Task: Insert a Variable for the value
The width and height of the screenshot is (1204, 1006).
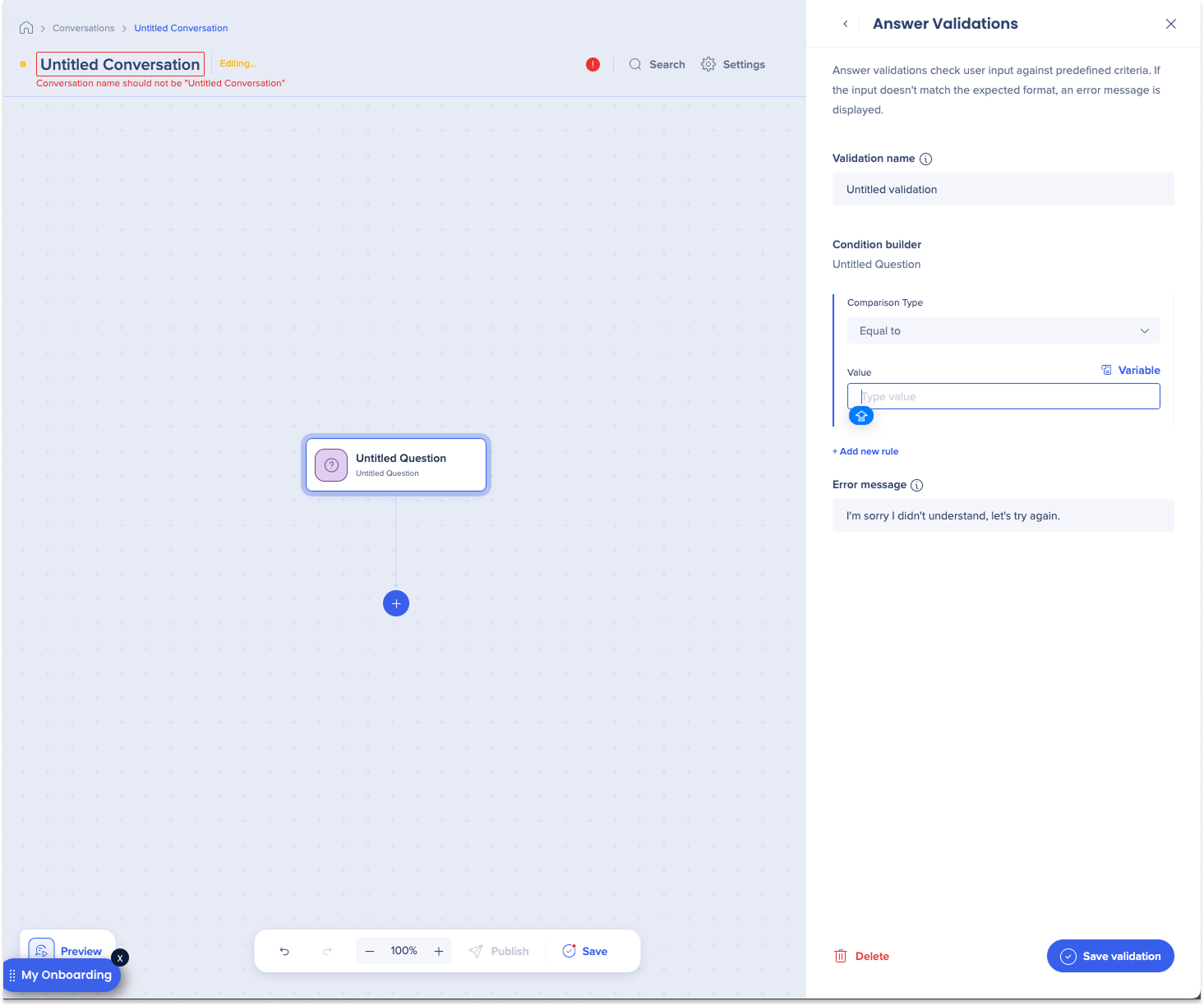Action: tap(1131, 370)
